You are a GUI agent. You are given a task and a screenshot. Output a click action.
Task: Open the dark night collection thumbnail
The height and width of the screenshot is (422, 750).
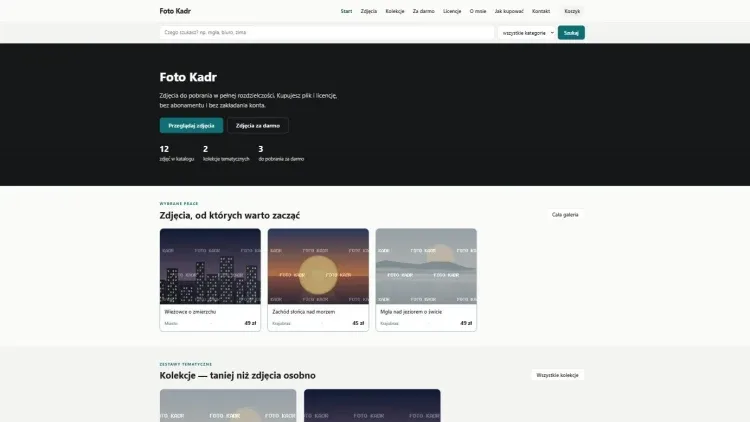372,405
